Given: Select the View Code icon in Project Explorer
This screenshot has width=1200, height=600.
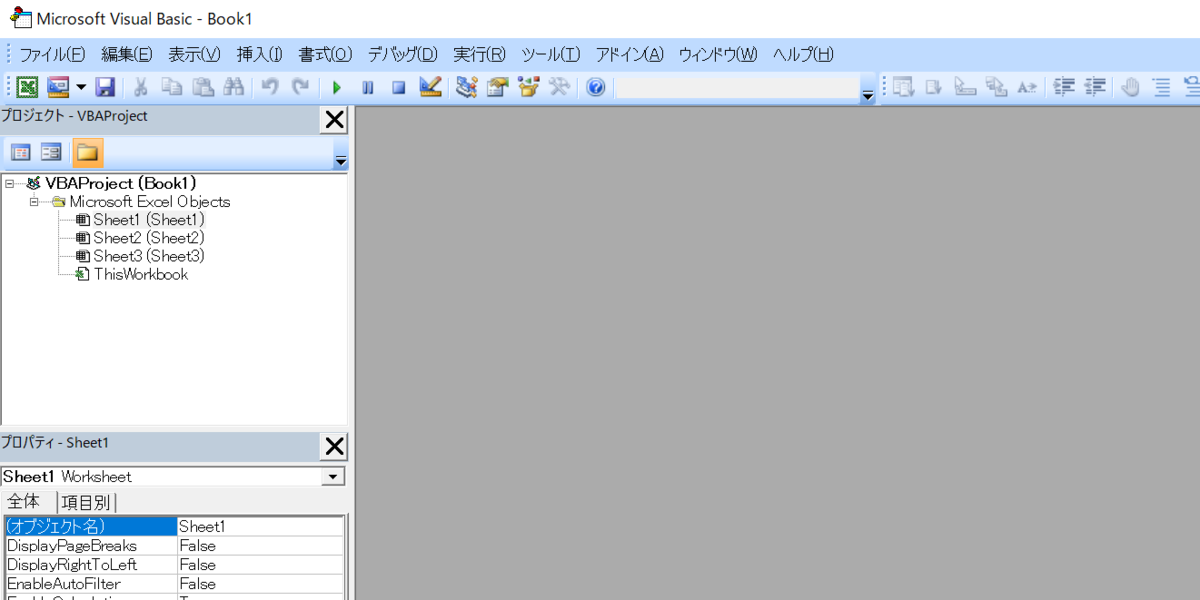Looking at the screenshot, I should [21, 151].
